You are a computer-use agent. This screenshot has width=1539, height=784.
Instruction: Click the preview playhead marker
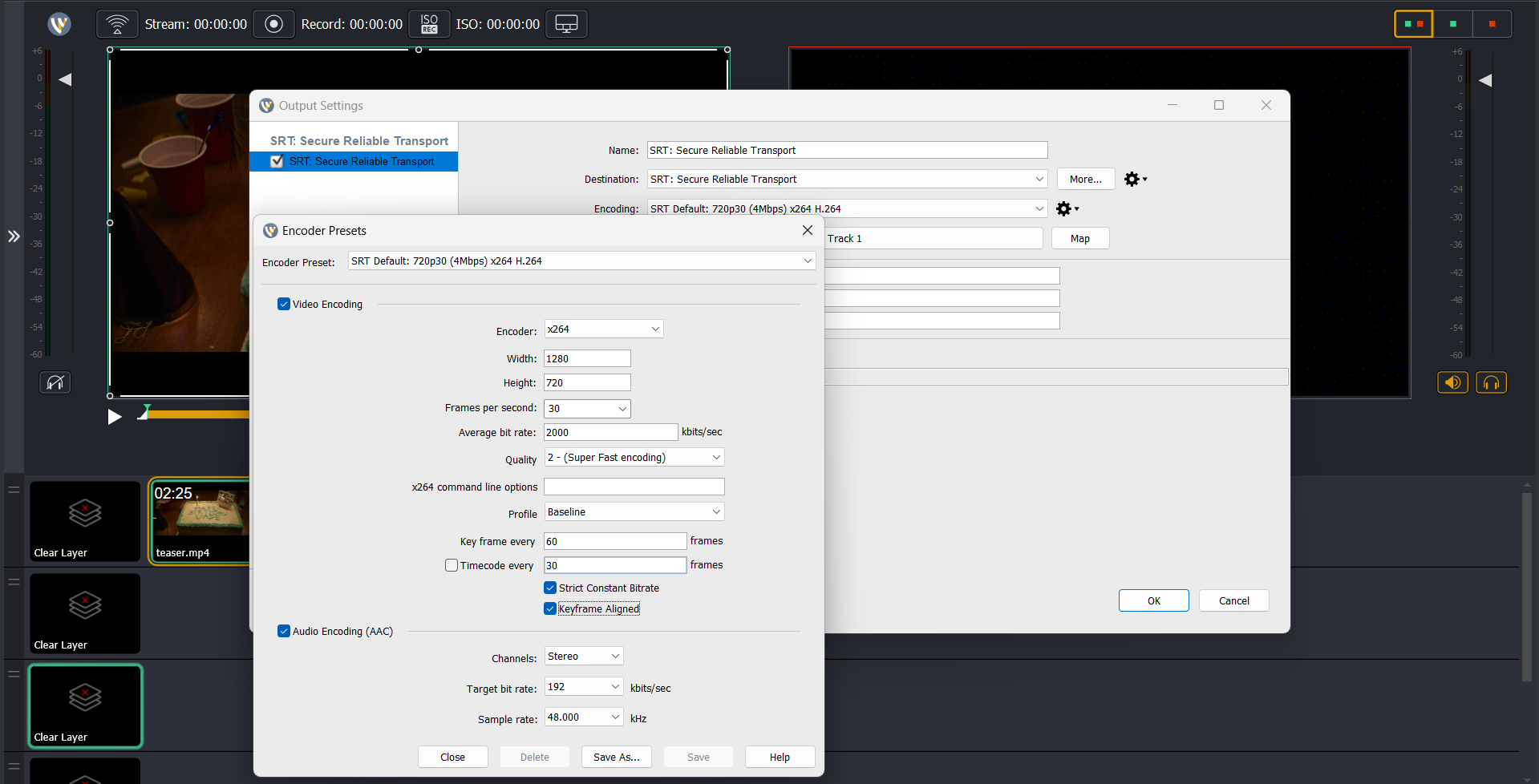(x=144, y=412)
